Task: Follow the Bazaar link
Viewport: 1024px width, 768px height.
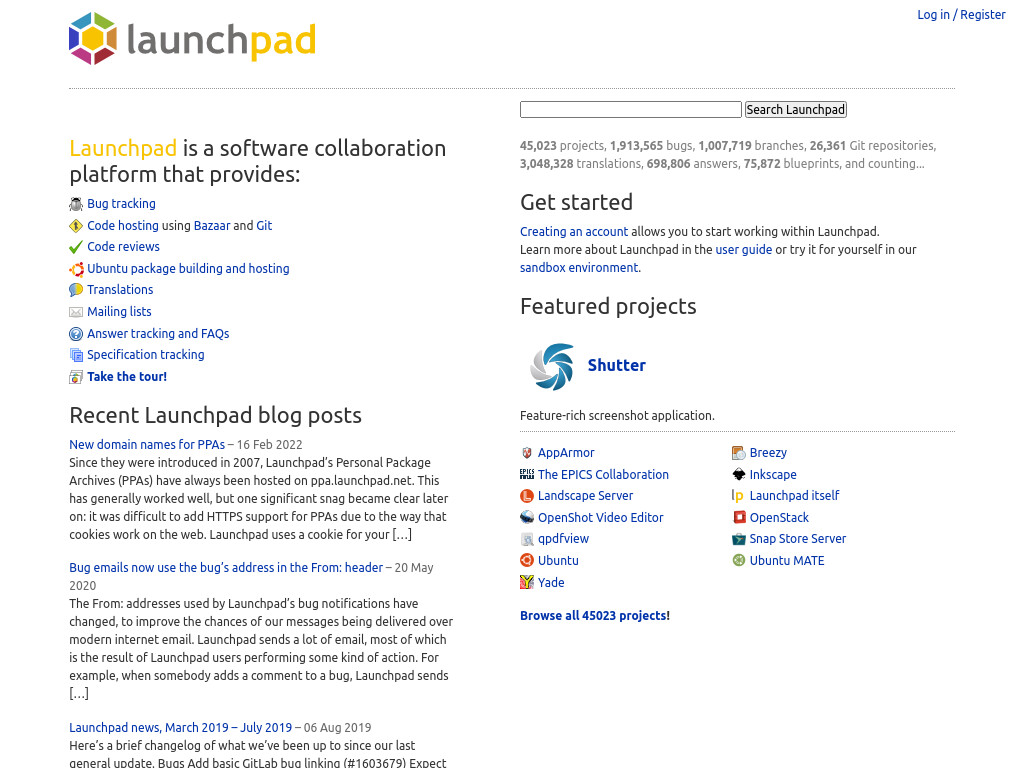Action: coord(212,225)
